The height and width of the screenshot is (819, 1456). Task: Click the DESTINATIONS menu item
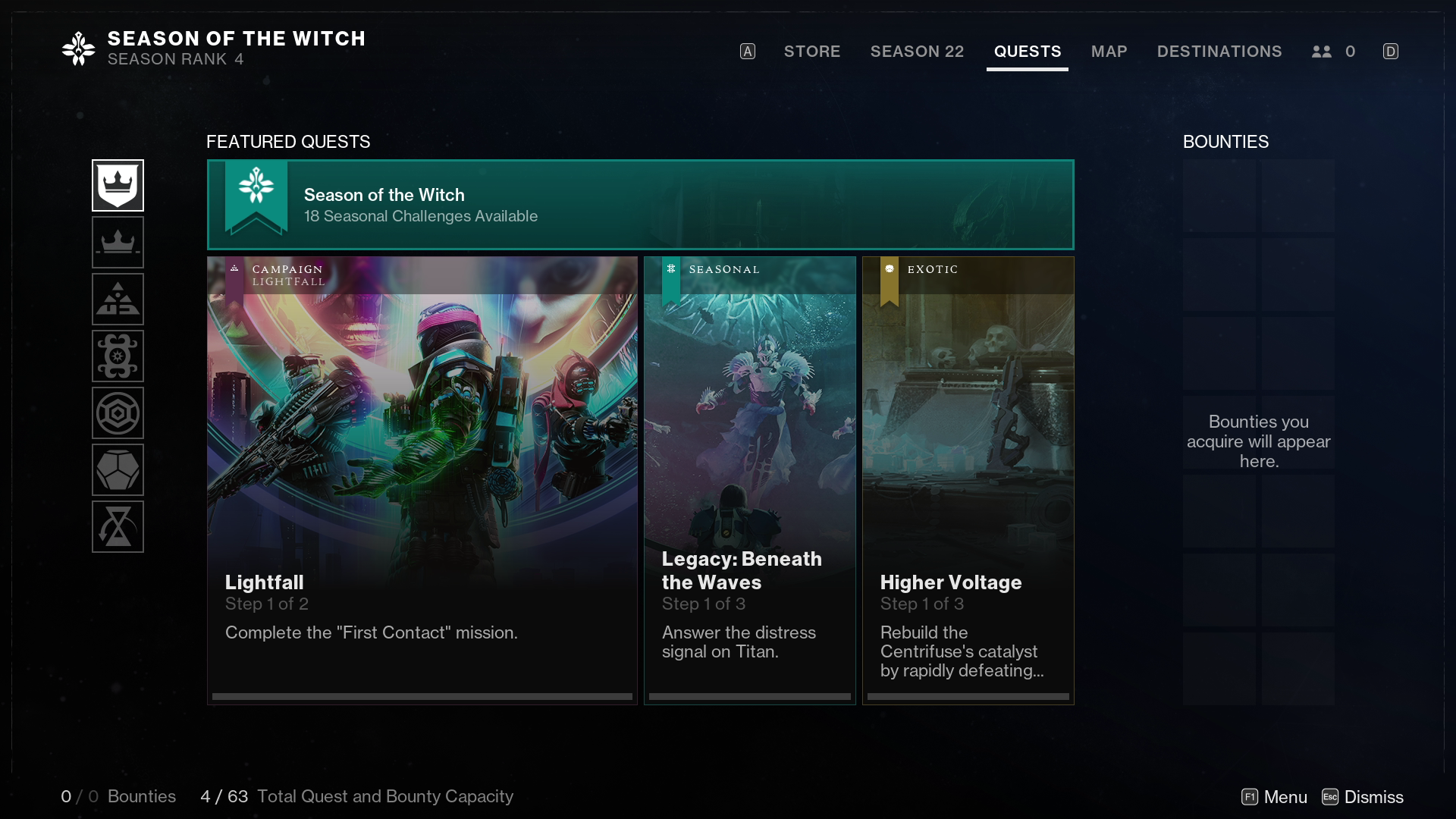coord(1219,51)
